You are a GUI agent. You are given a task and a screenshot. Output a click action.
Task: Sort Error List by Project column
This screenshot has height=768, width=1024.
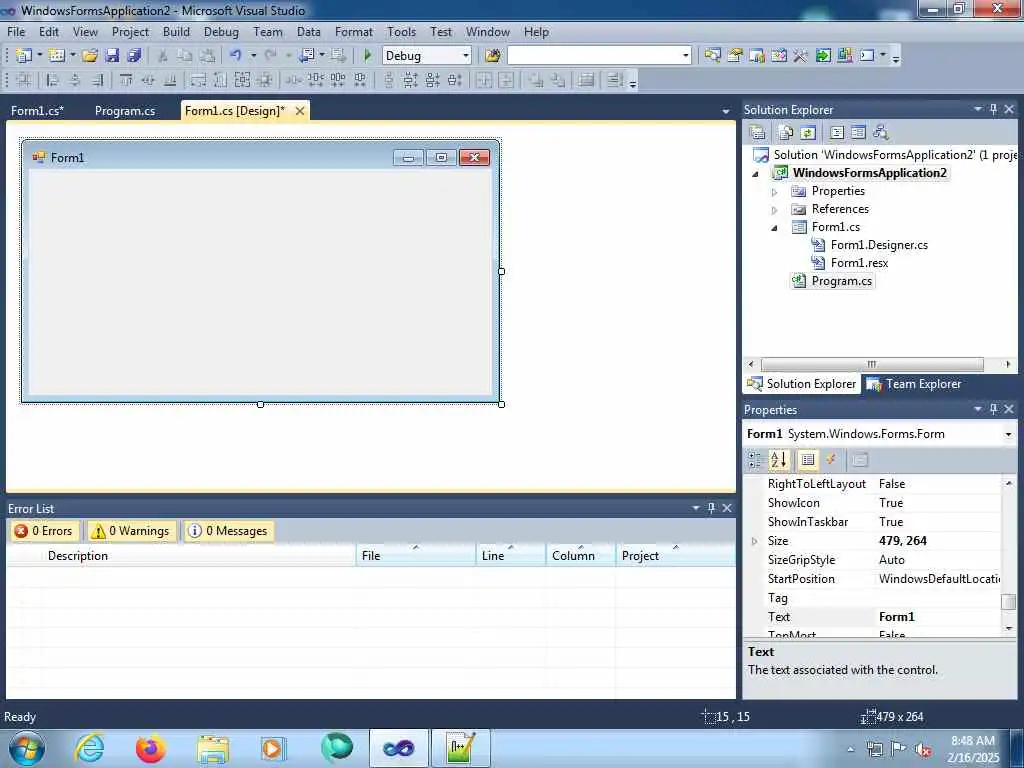click(675, 556)
